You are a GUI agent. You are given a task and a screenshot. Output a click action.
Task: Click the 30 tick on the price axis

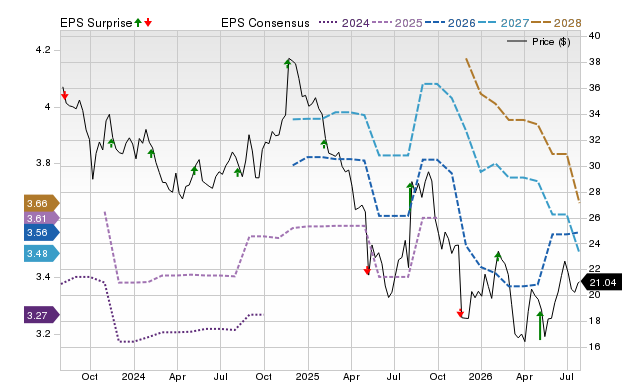[x=594, y=166]
